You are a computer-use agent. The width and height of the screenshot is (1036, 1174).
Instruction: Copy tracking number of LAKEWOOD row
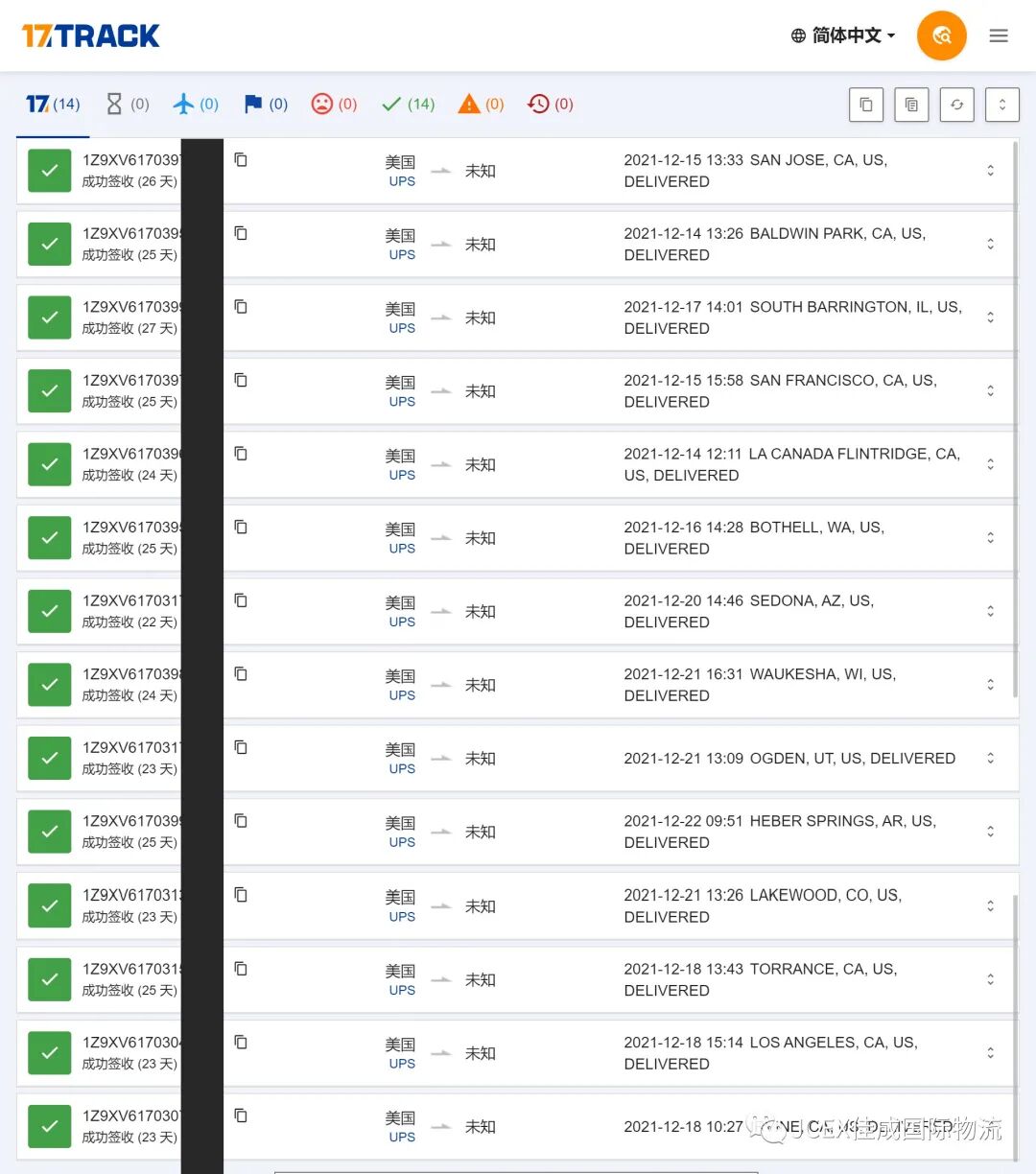tap(241, 894)
